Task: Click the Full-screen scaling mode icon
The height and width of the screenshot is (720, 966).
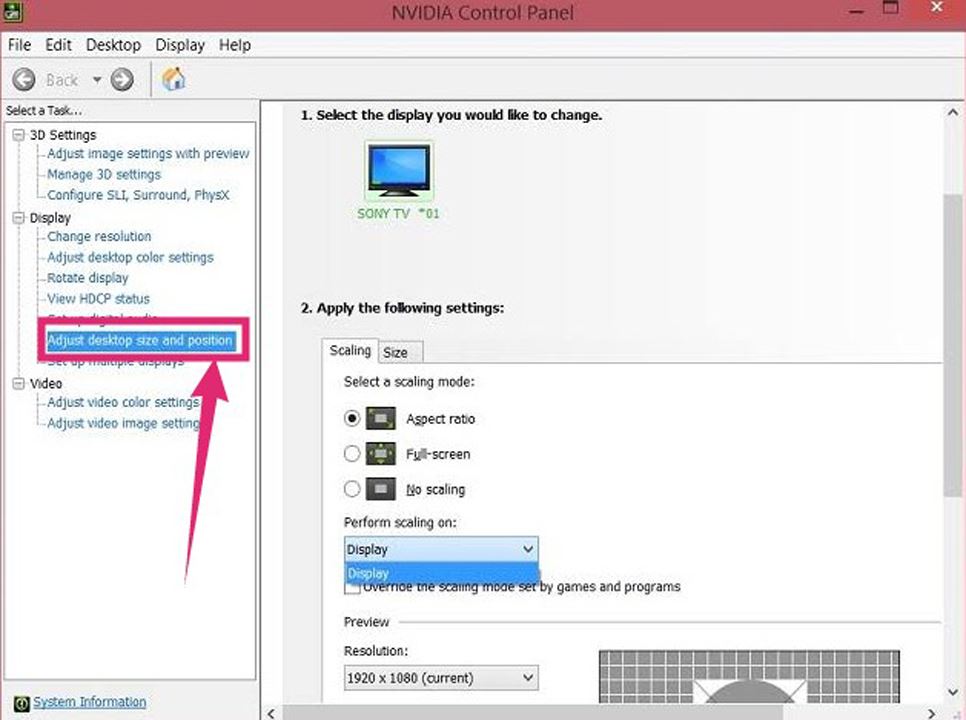Action: point(381,454)
